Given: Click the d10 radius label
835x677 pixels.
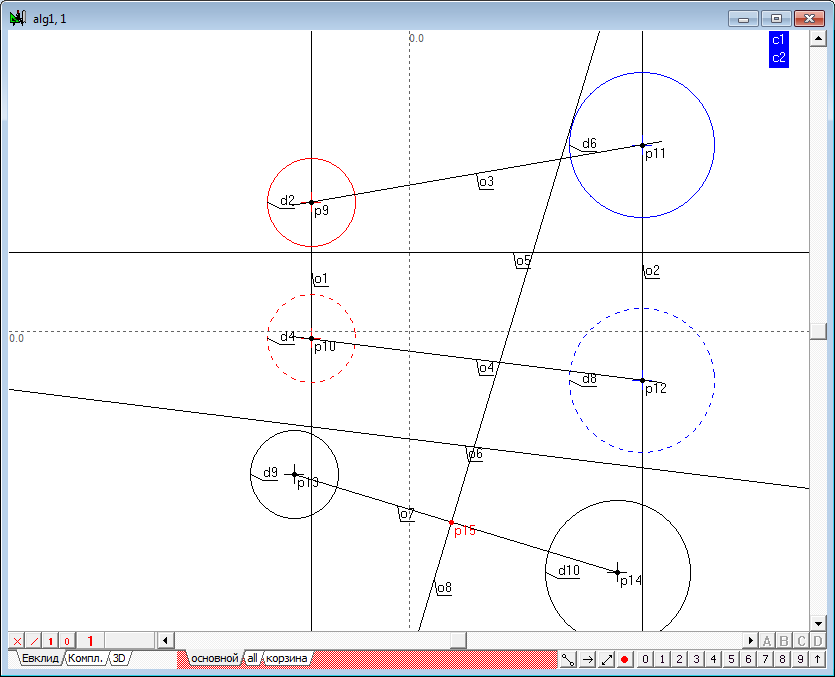Looking at the screenshot, I should pyautogui.click(x=569, y=571).
